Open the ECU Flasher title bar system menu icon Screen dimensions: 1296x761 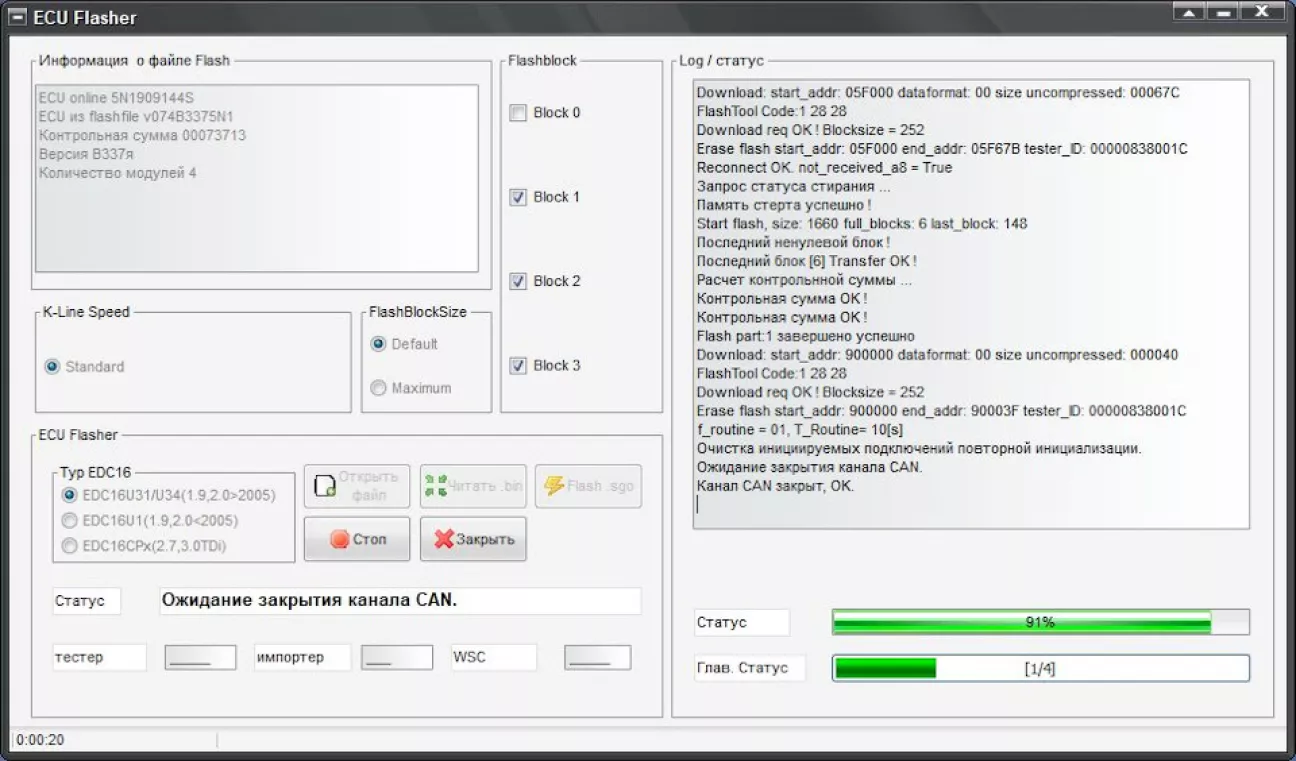18,17
